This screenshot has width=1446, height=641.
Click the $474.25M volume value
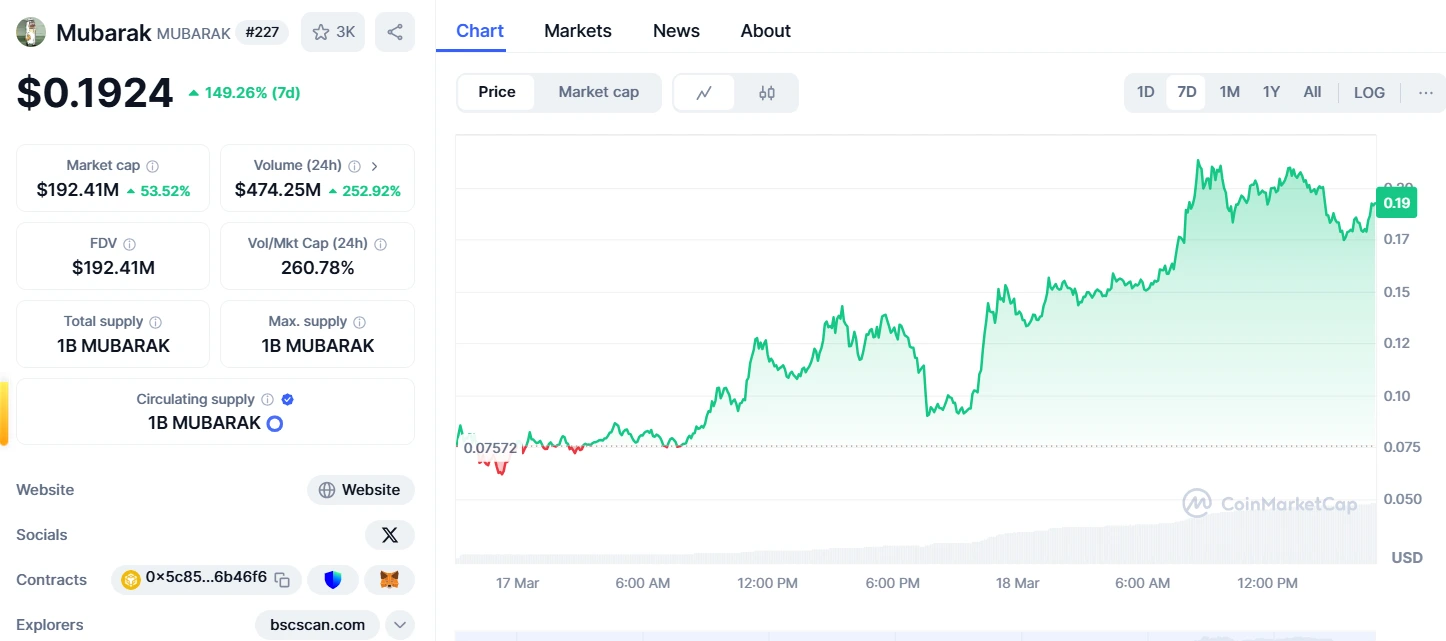tap(278, 190)
